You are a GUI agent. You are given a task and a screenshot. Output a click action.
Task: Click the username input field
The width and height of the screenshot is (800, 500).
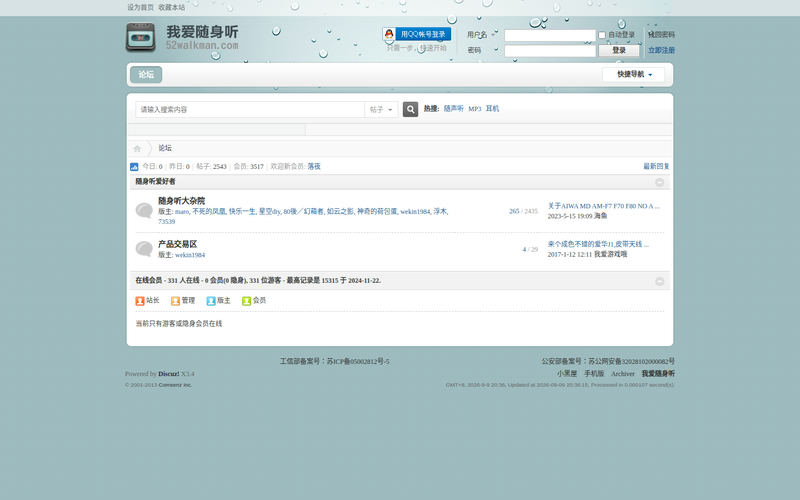pos(550,35)
